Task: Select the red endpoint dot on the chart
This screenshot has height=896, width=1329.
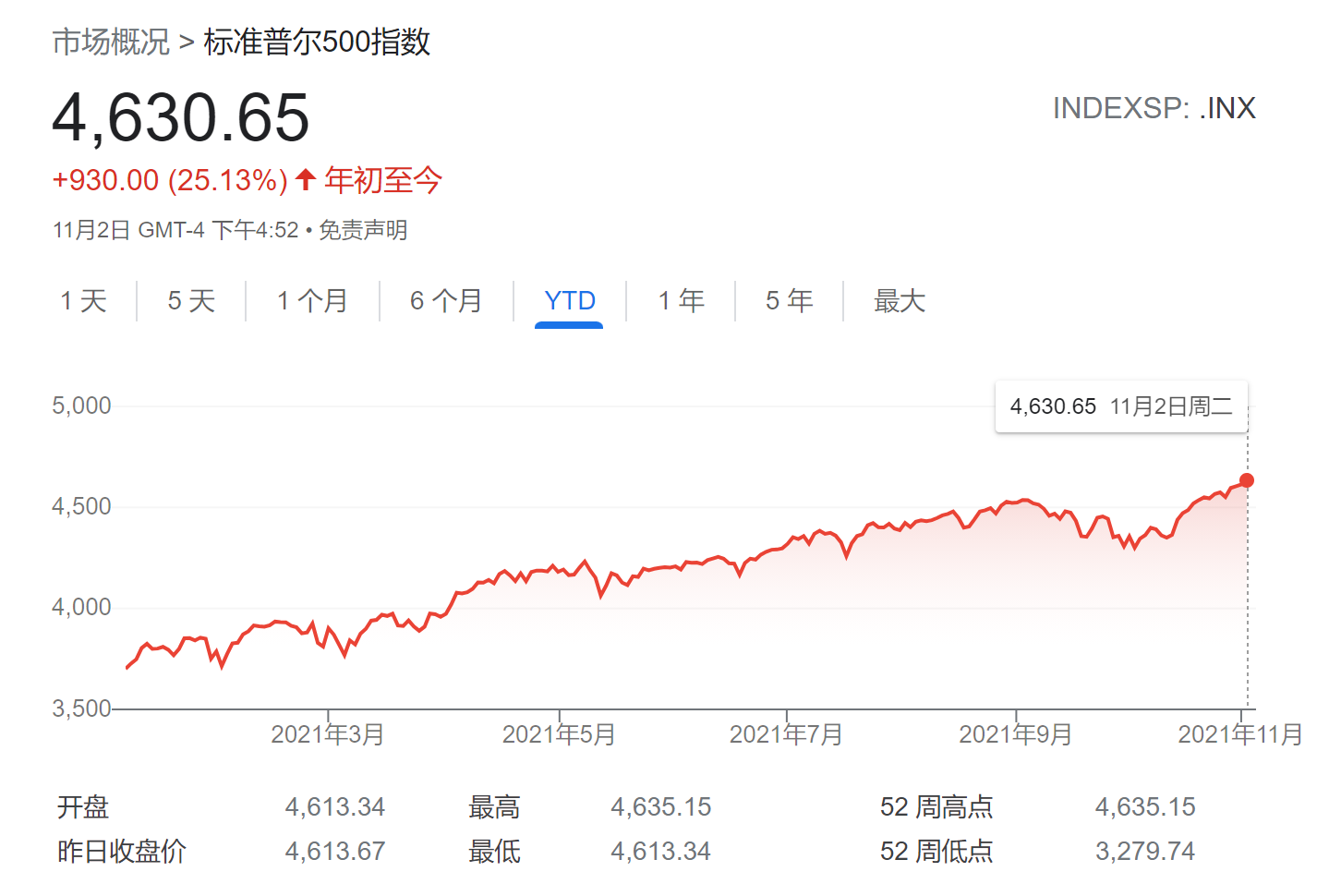Action: (x=1247, y=479)
